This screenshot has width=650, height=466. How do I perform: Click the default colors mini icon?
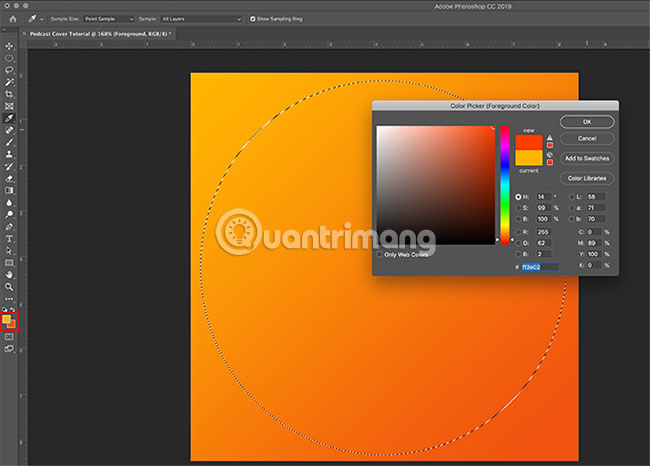(5, 310)
